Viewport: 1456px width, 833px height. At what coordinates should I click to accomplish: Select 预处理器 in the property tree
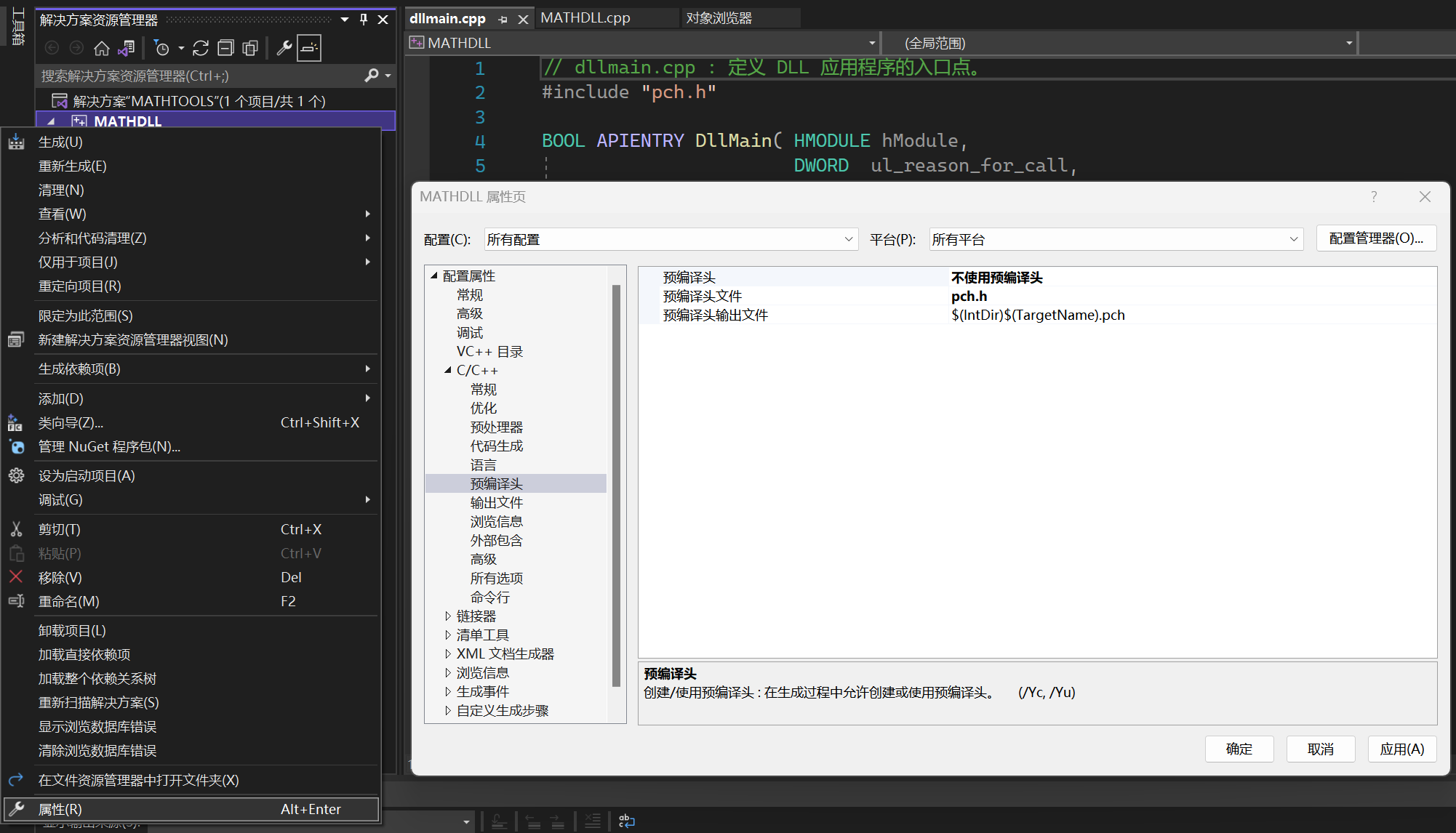click(497, 427)
